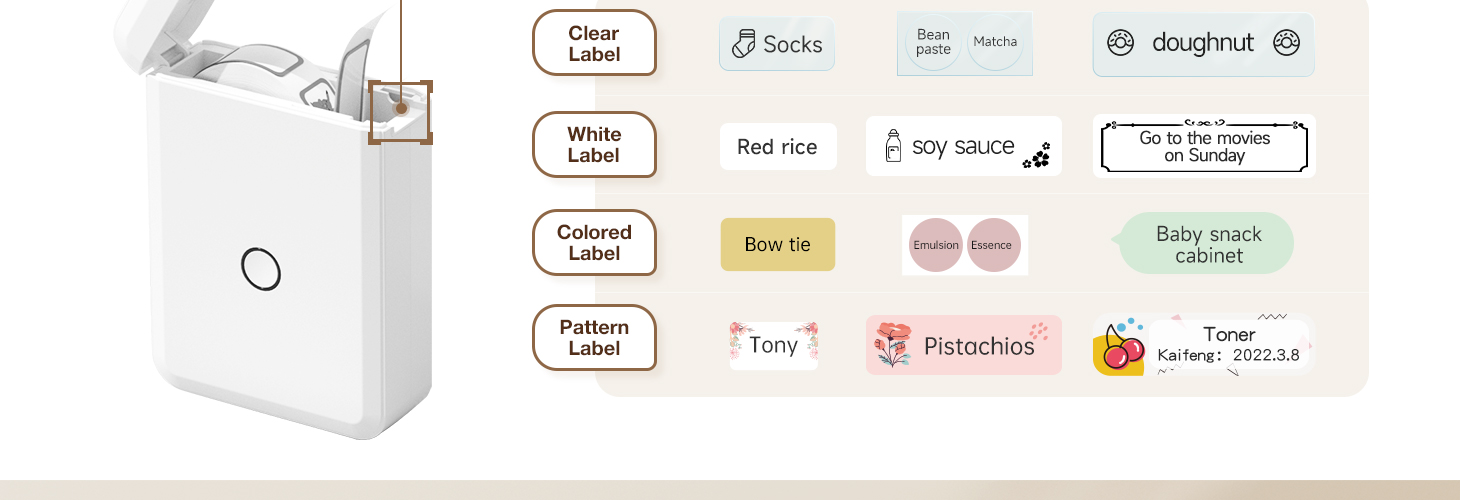
Task: Click the Matcha round clear label
Action: pos(995,42)
